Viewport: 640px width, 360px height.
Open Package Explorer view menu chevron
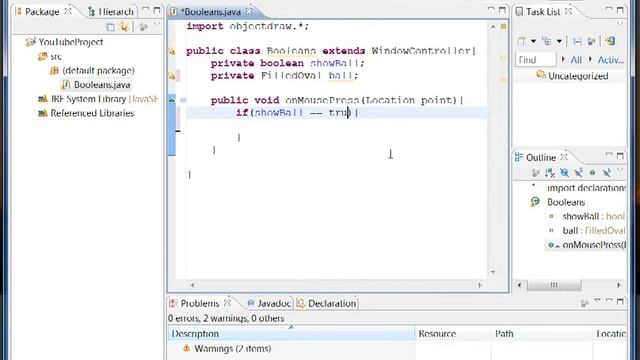tap(157, 25)
